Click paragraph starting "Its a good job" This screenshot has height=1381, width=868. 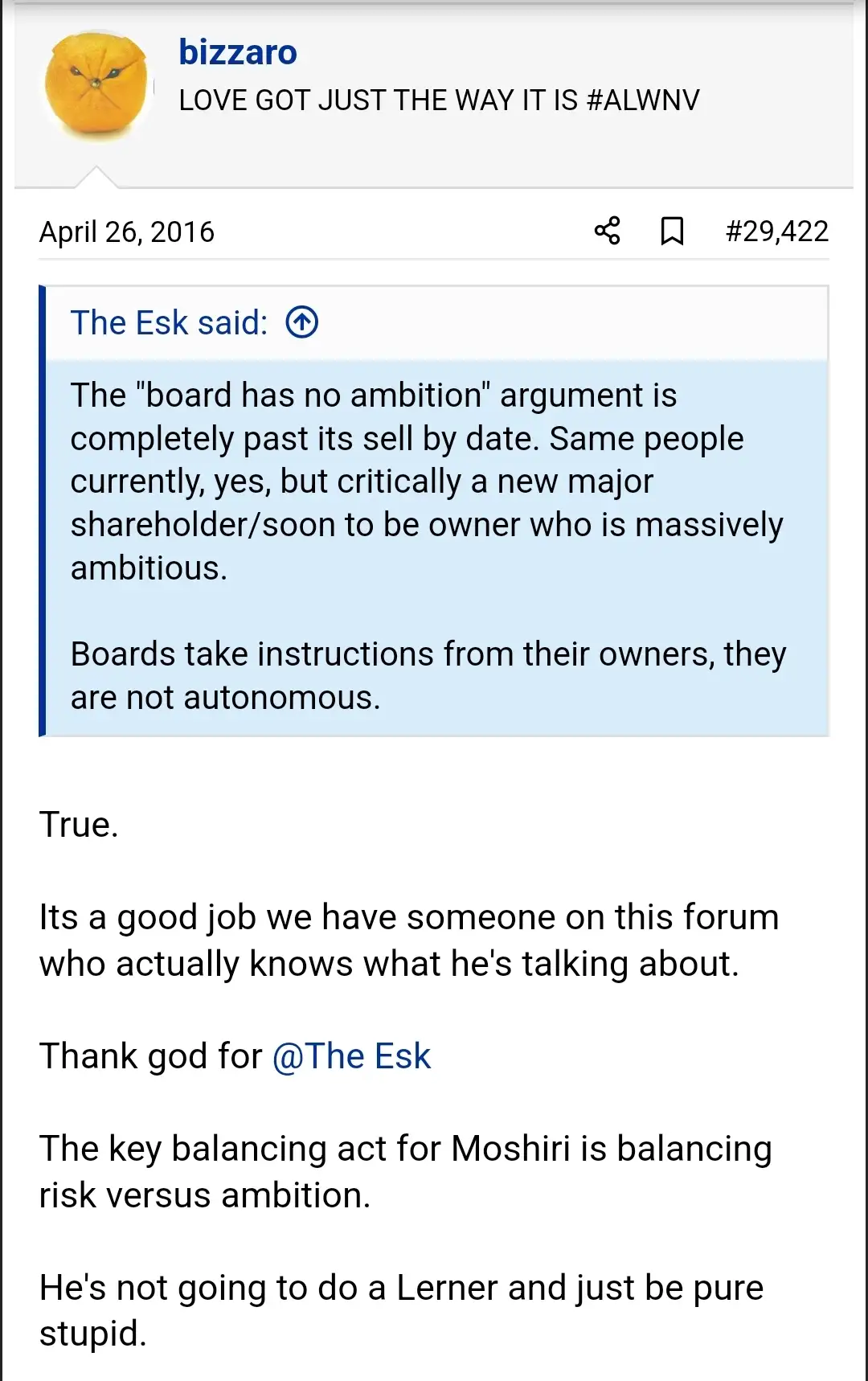pyautogui.click(x=408, y=940)
